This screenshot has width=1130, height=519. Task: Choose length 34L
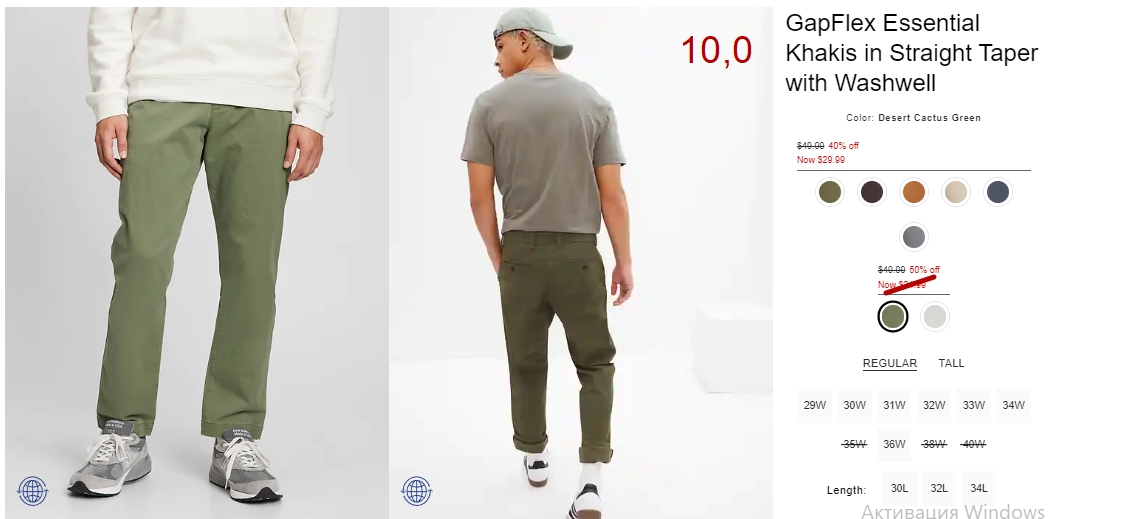pos(979,488)
